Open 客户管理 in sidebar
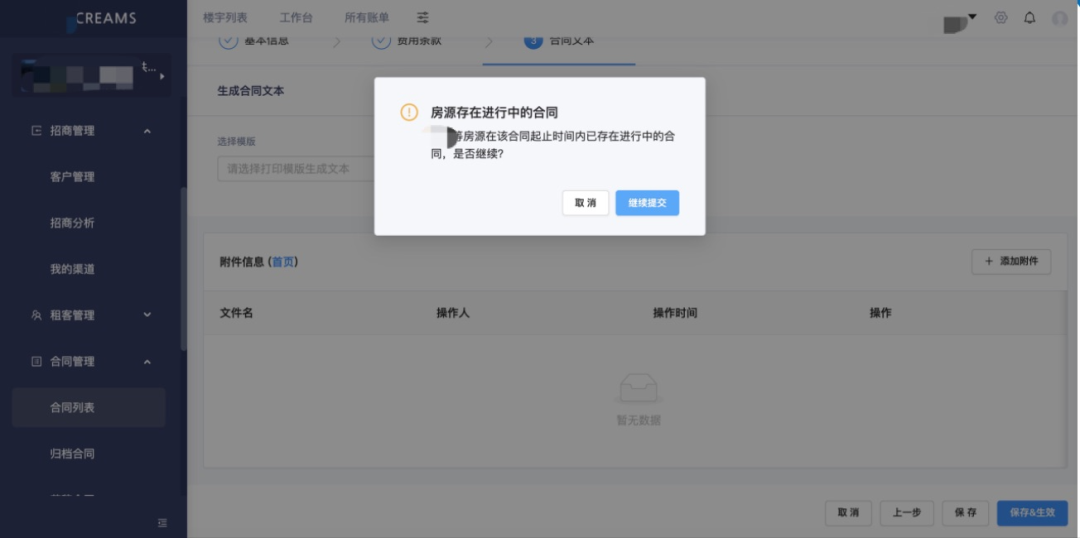 72,177
